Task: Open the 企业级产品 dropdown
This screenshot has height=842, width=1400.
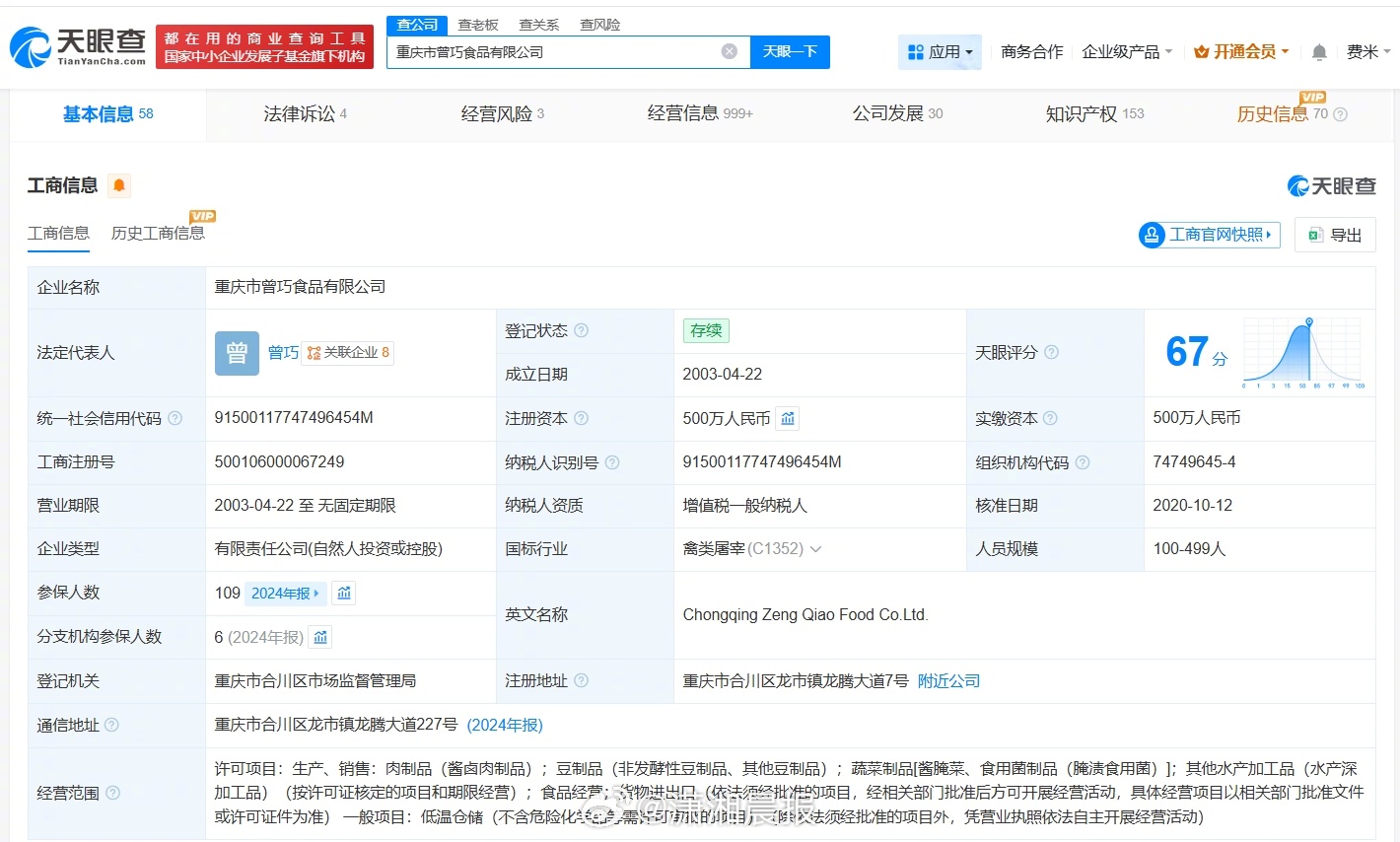Action: point(1125,52)
